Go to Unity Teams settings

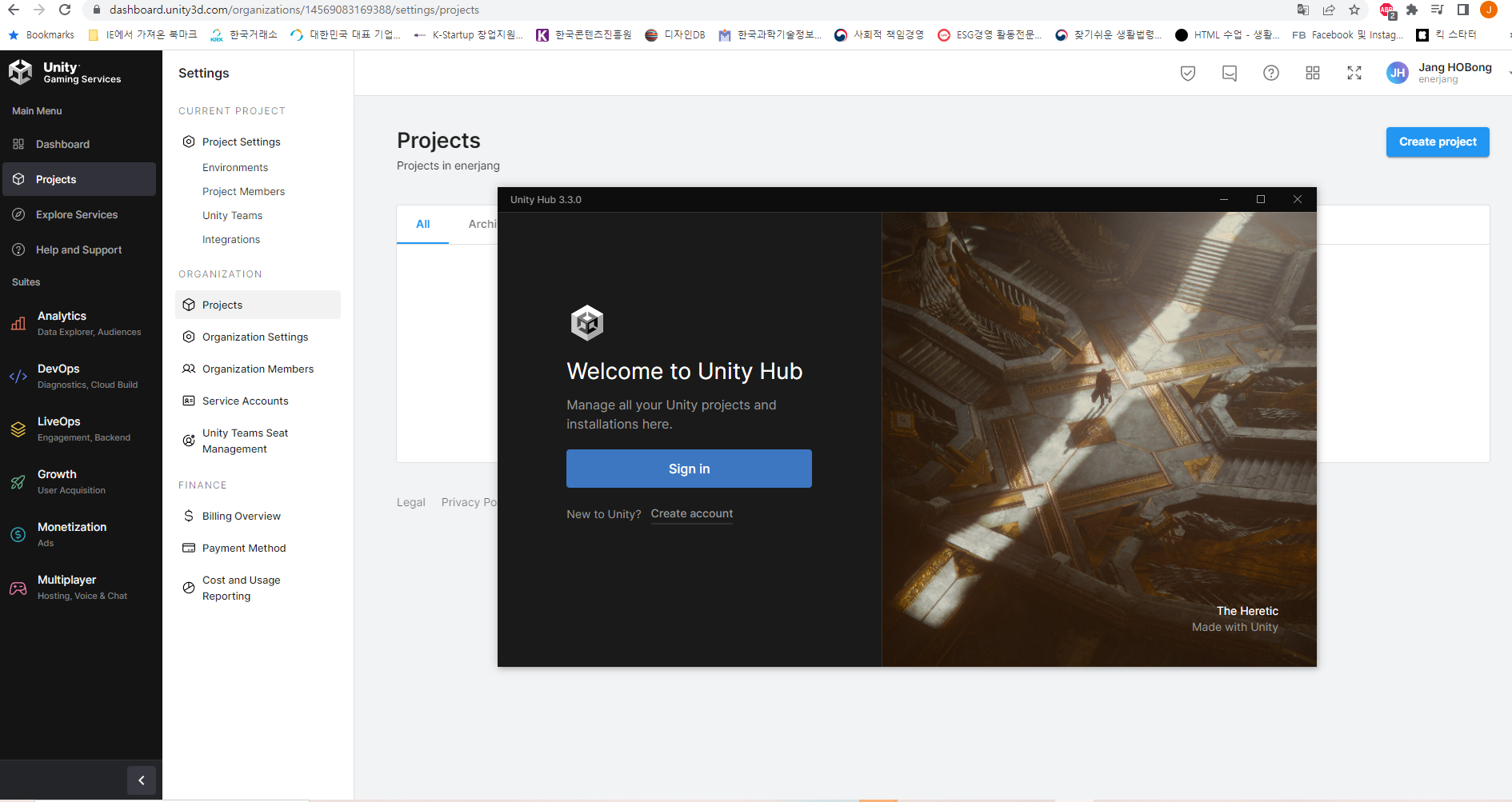[232, 215]
